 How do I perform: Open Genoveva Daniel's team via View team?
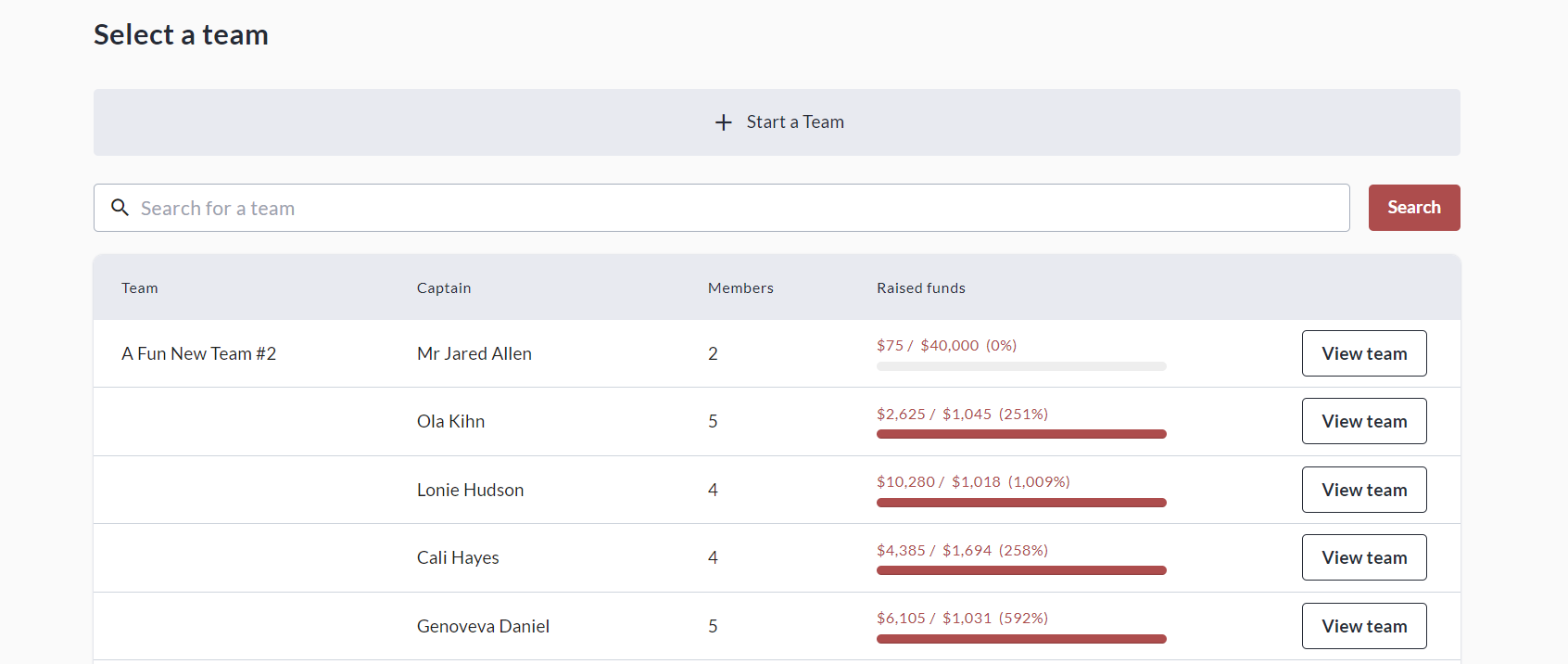pyautogui.click(x=1363, y=626)
